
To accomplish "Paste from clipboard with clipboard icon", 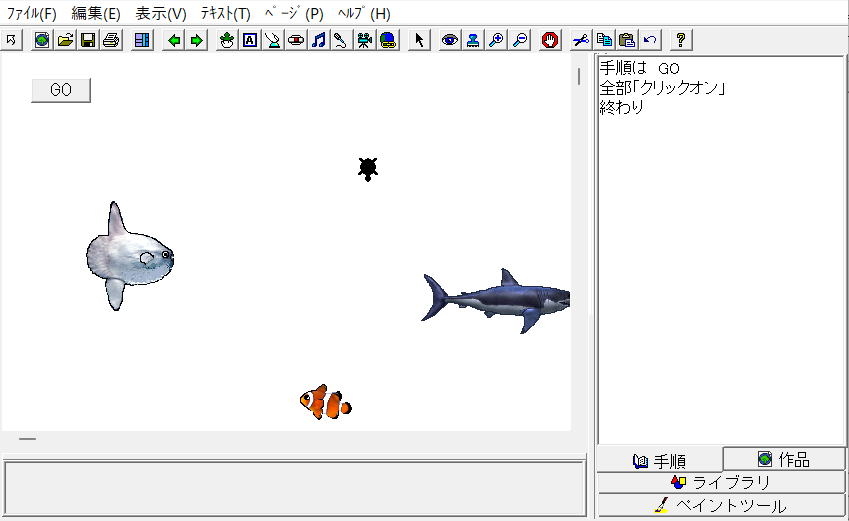I will pos(627,40).
